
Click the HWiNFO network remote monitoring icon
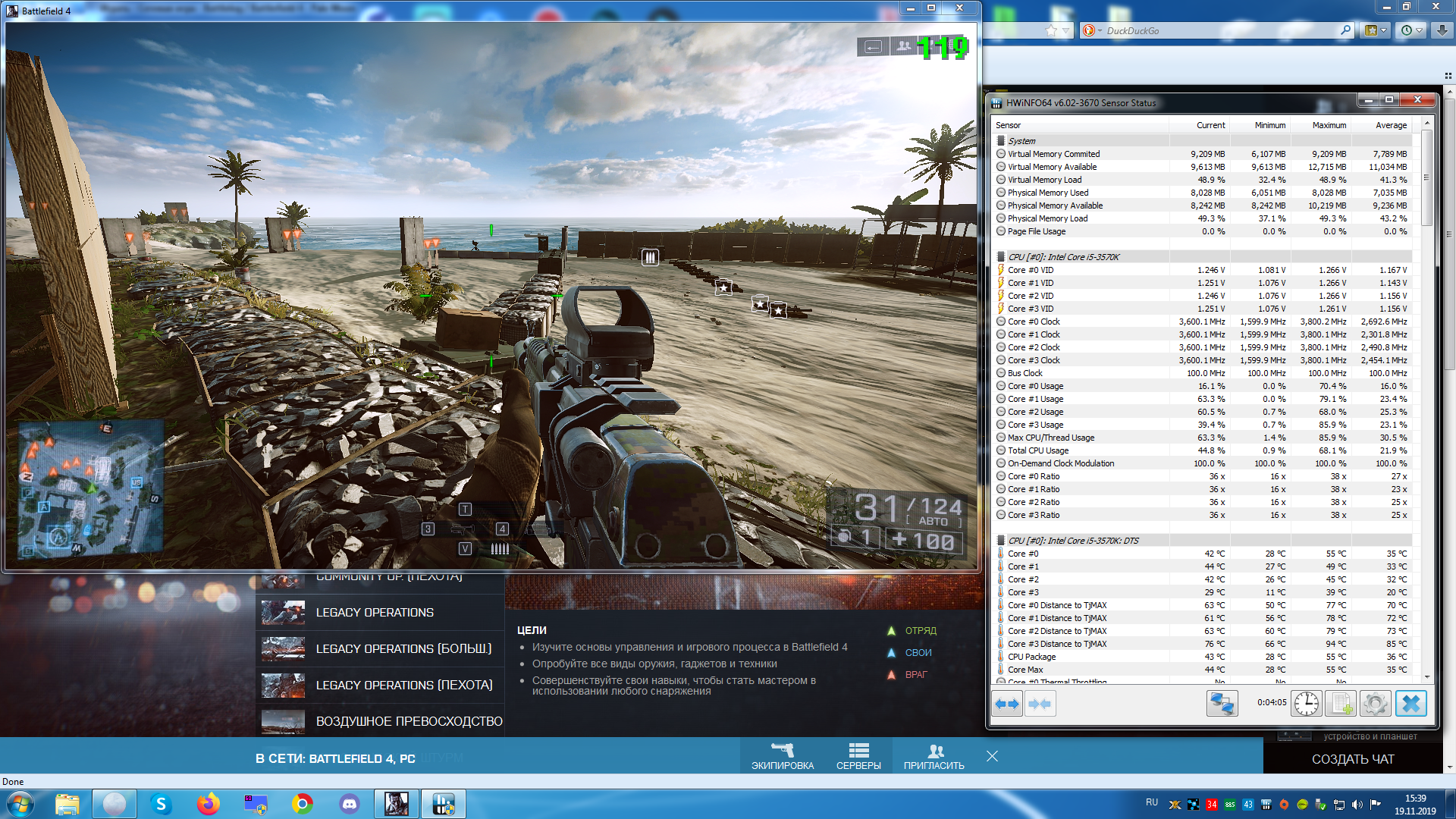click(x=1222, y=704)
